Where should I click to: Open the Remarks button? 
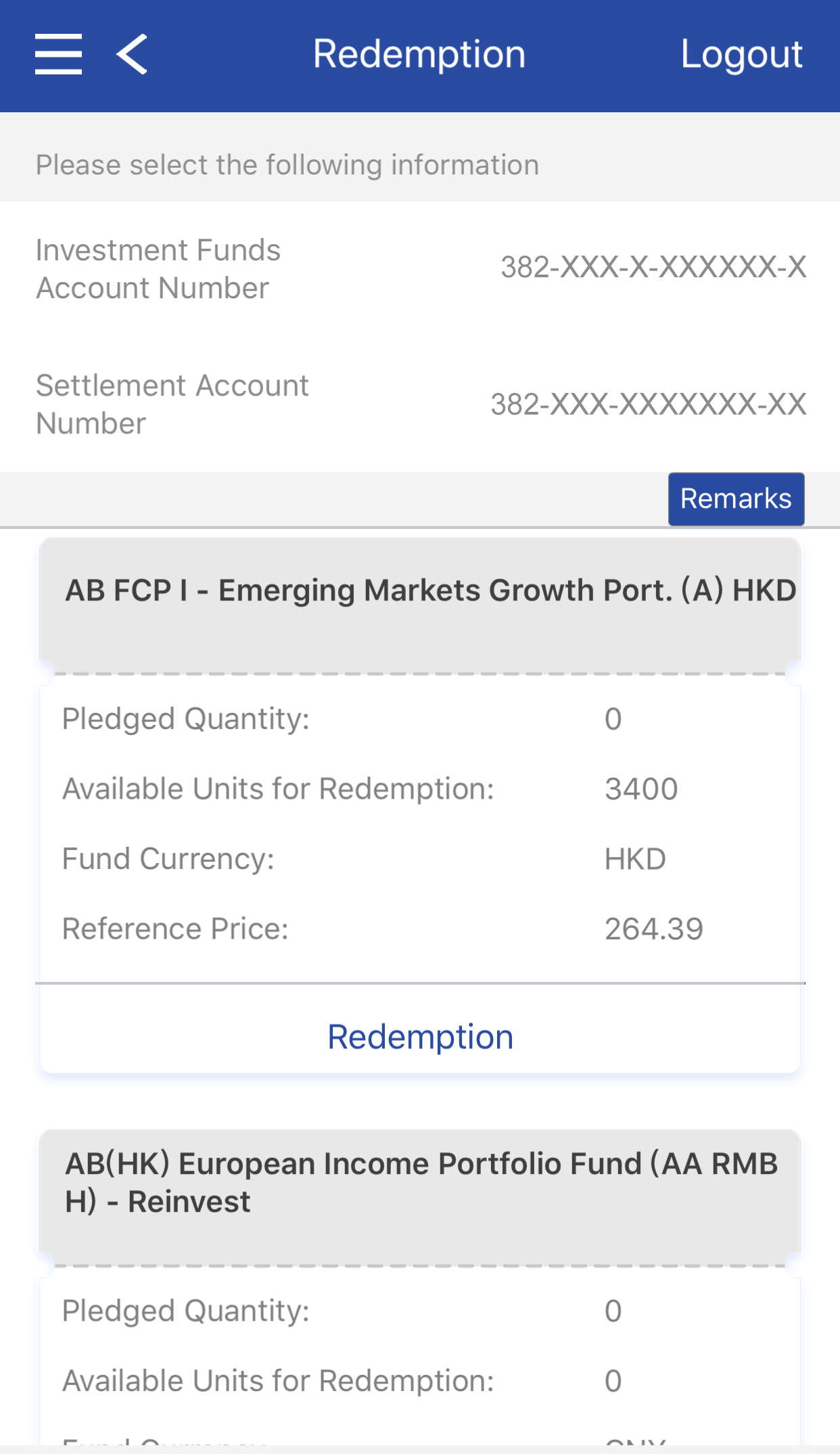(736, 499)
